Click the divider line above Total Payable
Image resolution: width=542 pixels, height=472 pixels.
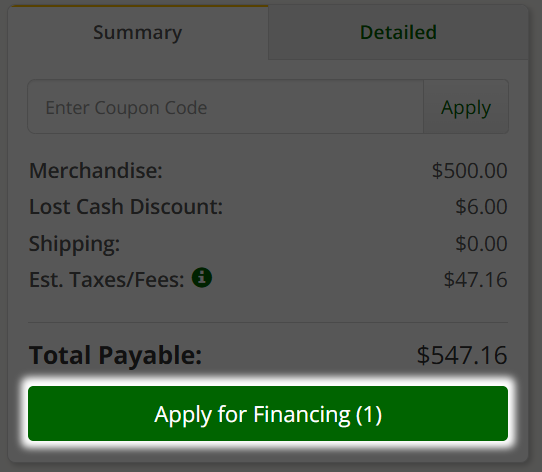click(268, 323)
